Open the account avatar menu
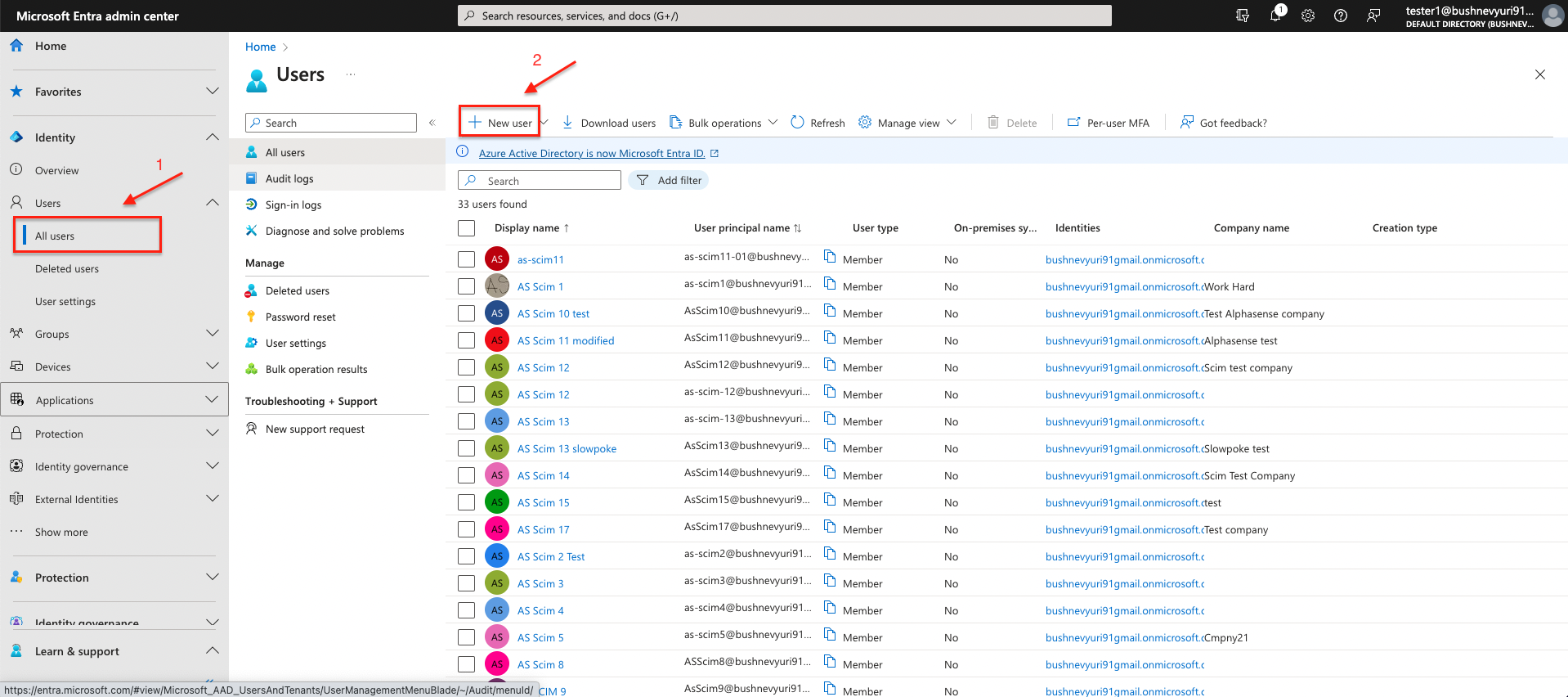1568x697 pixels. click(1552, 16)
